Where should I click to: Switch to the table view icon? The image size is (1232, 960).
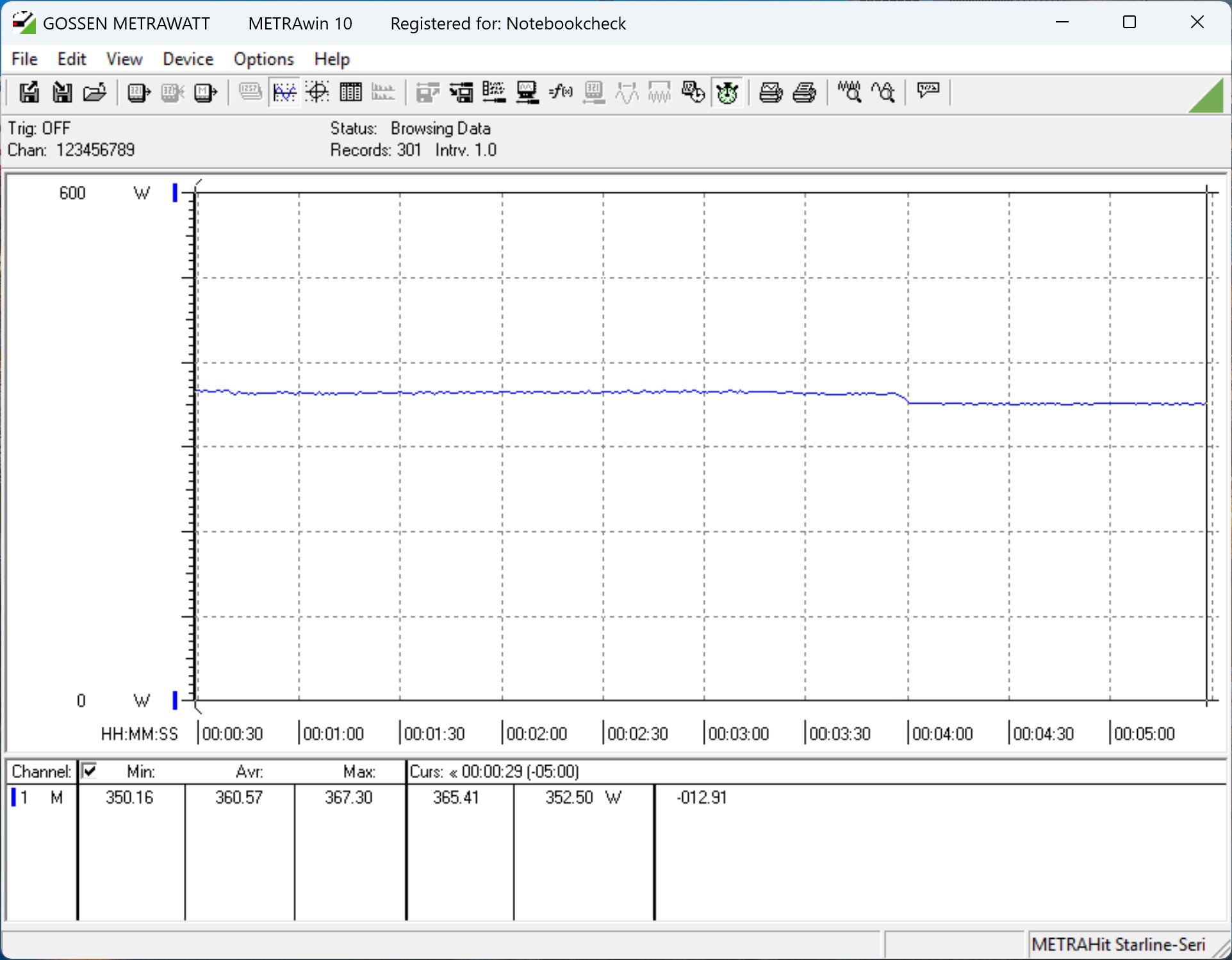(350, 93)
